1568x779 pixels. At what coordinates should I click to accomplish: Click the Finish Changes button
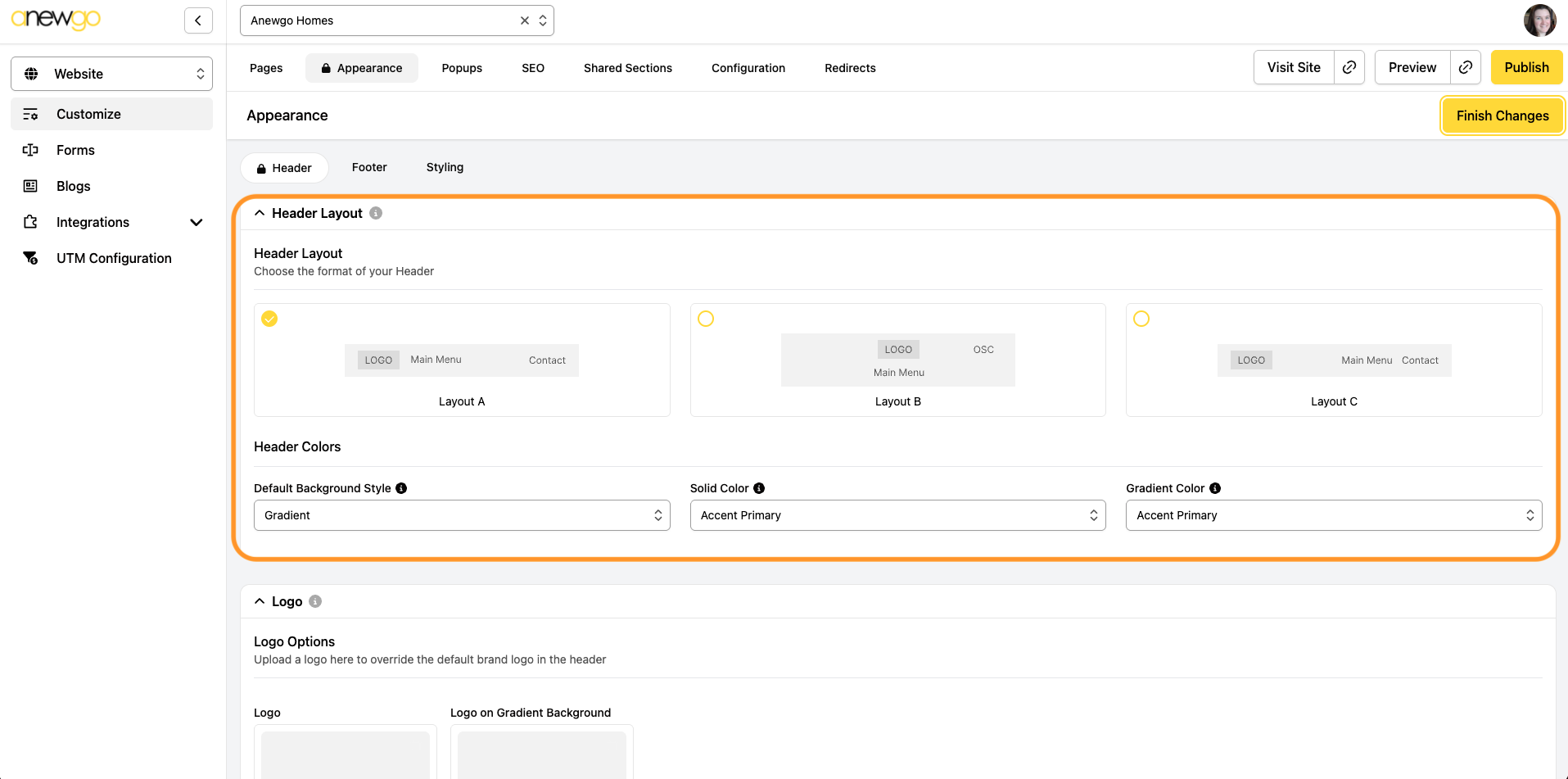[x=1502, y=115]
